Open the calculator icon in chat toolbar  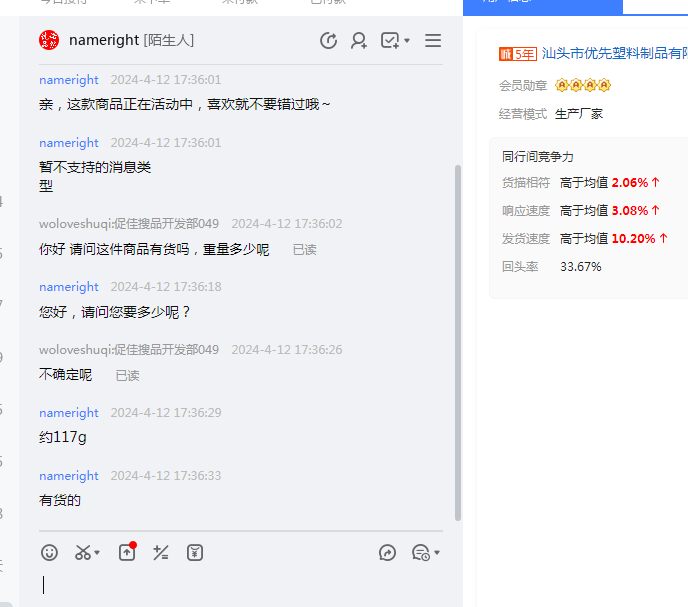coord(161,552)
